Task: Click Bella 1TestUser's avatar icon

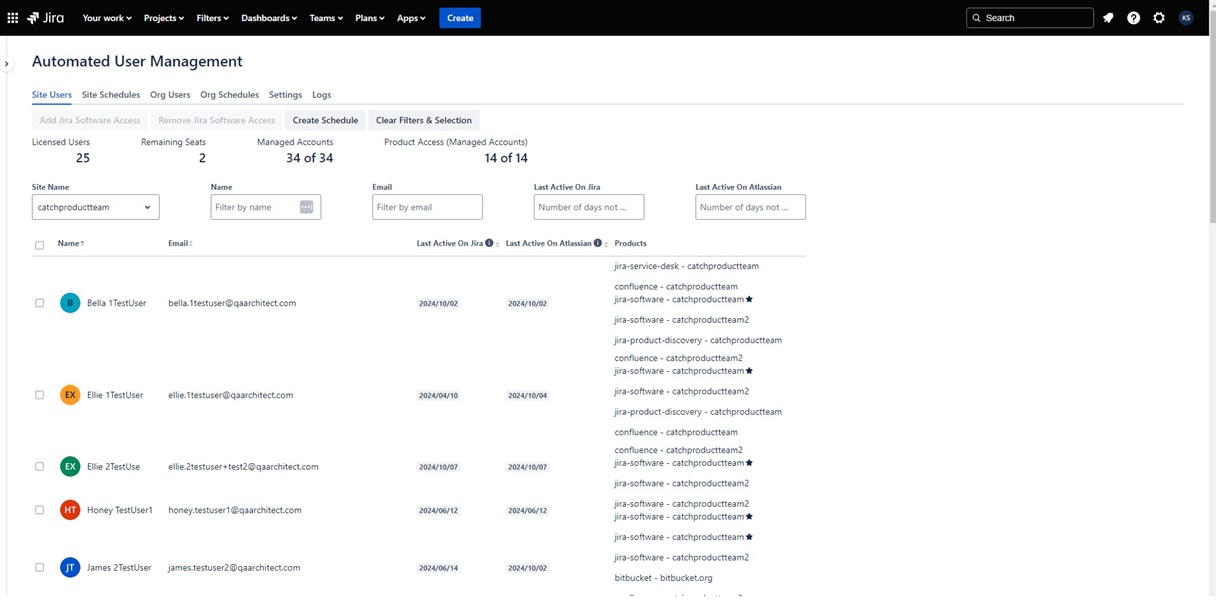Action: point(70,302)
